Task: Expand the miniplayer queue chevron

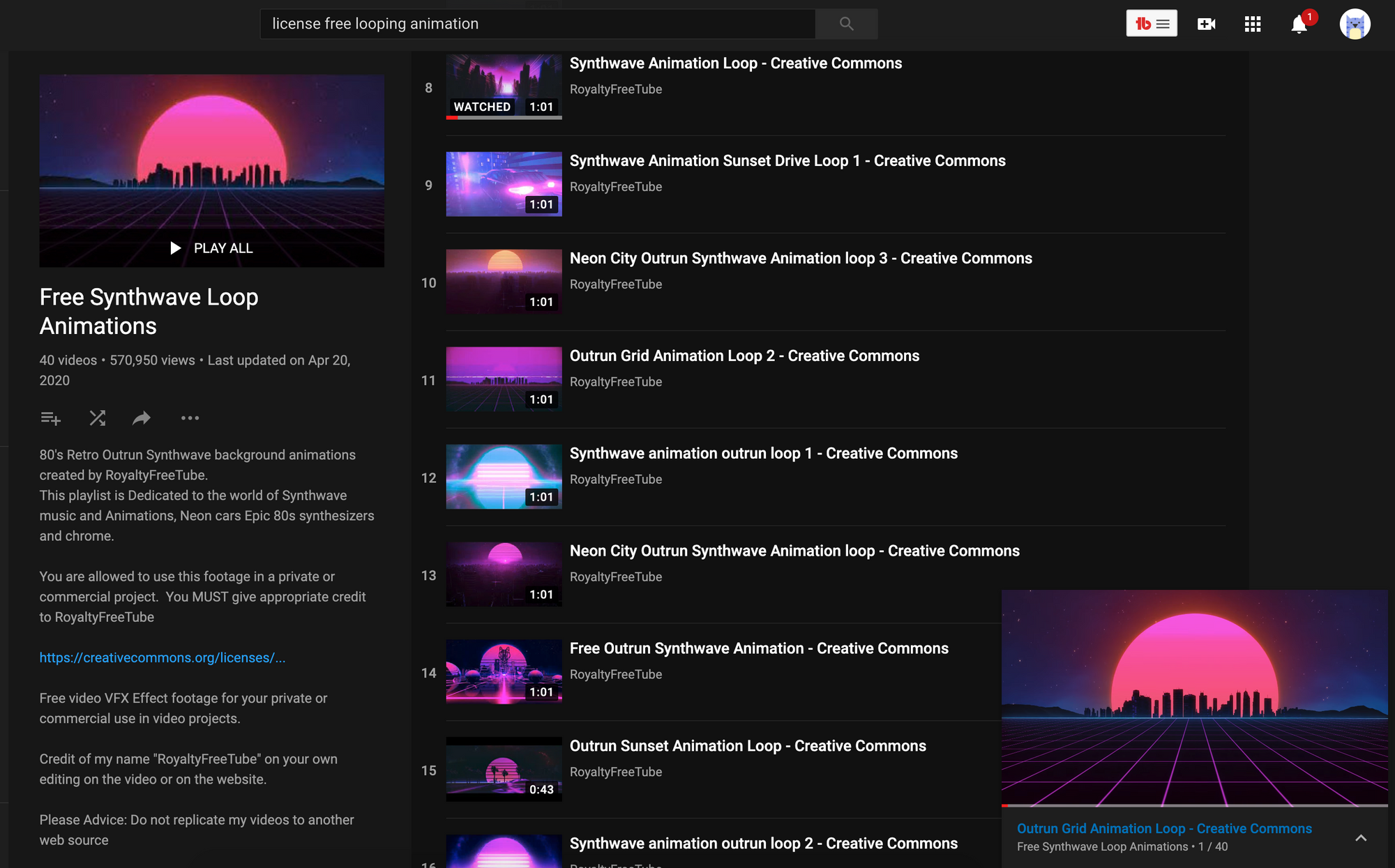Action: point(1361,838)
